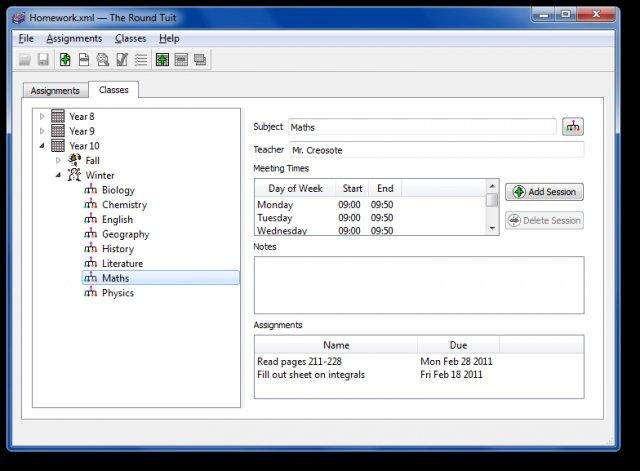Click the magnifier preview toolbar icon

[x=103, y=60]
